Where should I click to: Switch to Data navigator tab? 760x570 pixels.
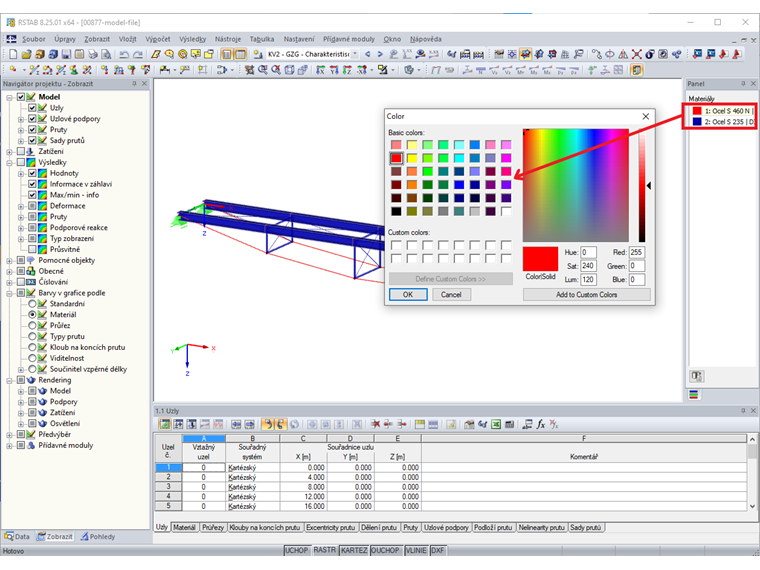[x=17, y=537]
